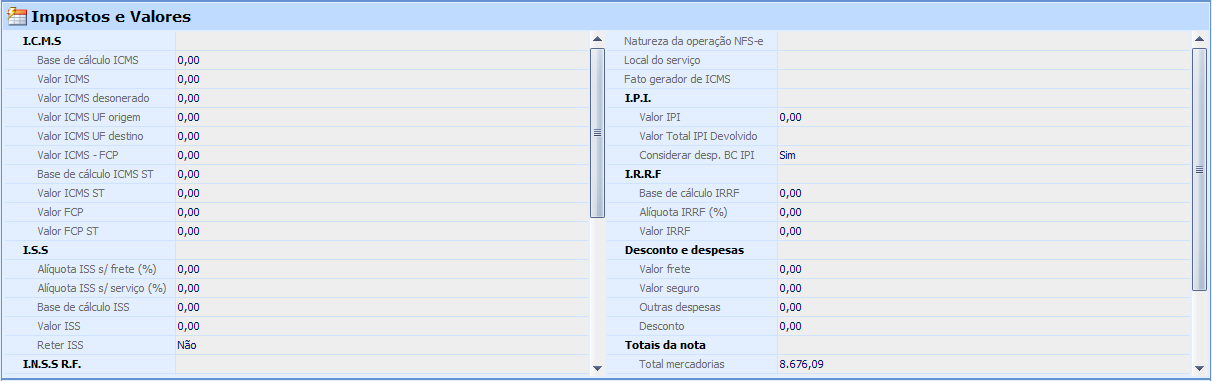Edit the Valor ICMS desonerado value
The height and width of the screenshot is (381, 1212).
[382, 98]
